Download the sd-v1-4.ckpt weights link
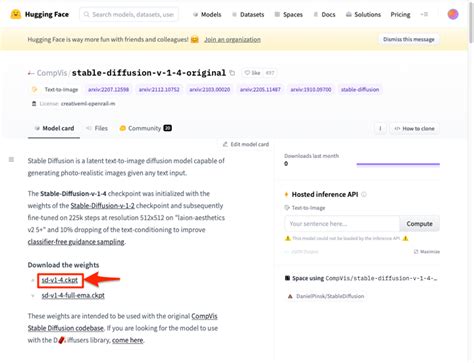 pyautogui.click(x=60, y=280)
